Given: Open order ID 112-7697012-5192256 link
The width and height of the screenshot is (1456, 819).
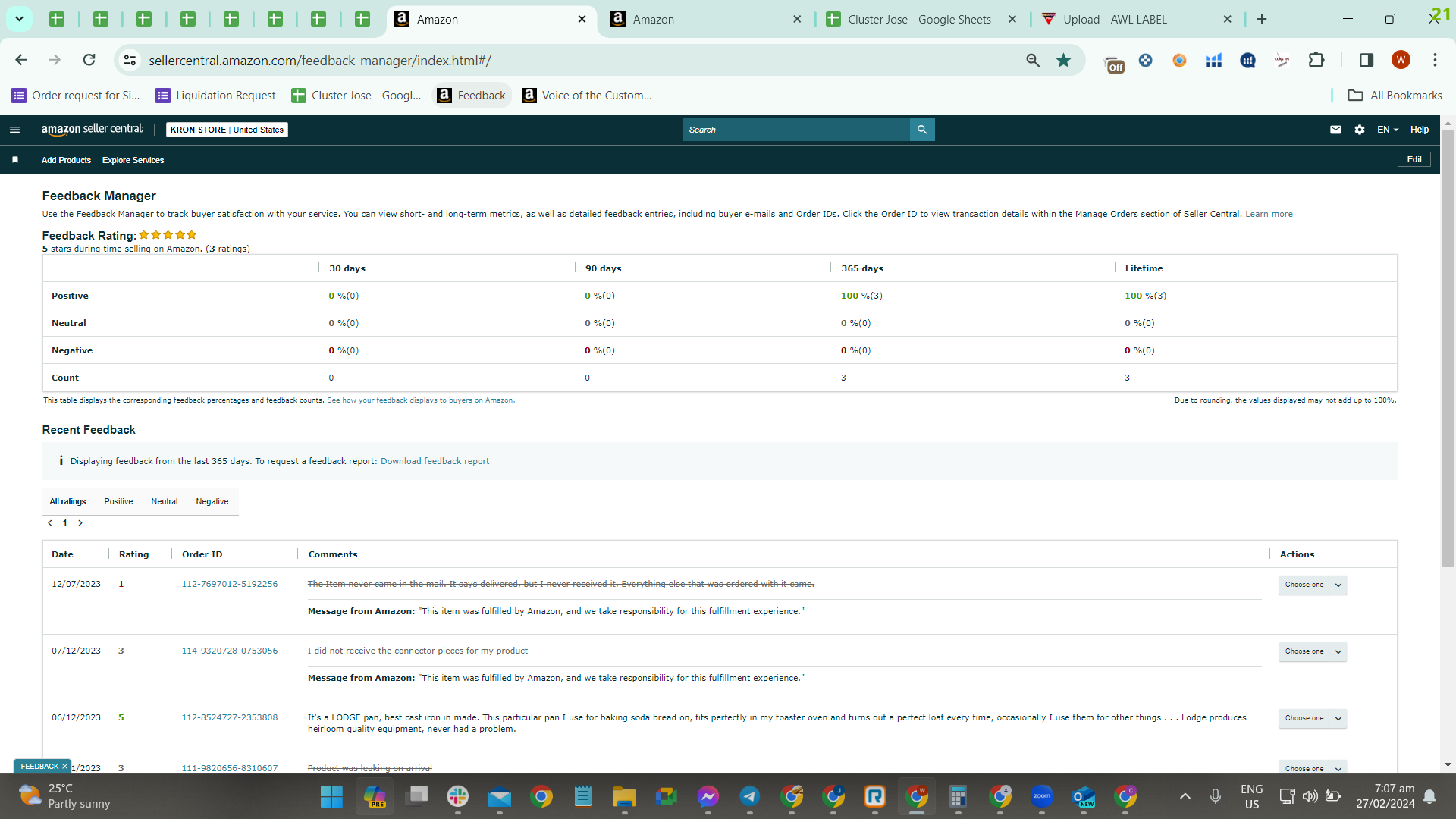Looking at the screenshot, I should coord(230,584).
